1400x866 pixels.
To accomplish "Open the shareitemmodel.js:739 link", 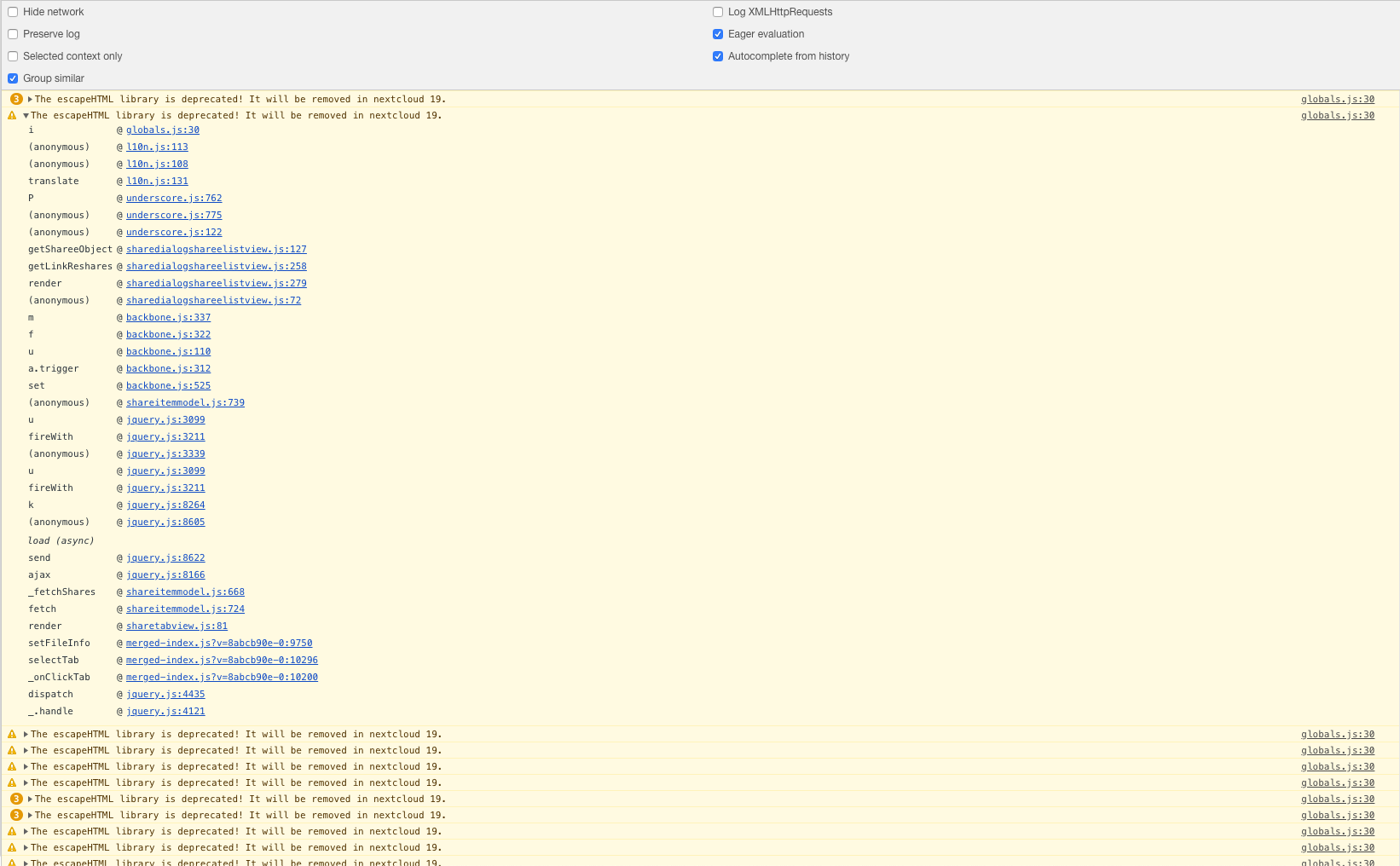I will tap(185, 402).
